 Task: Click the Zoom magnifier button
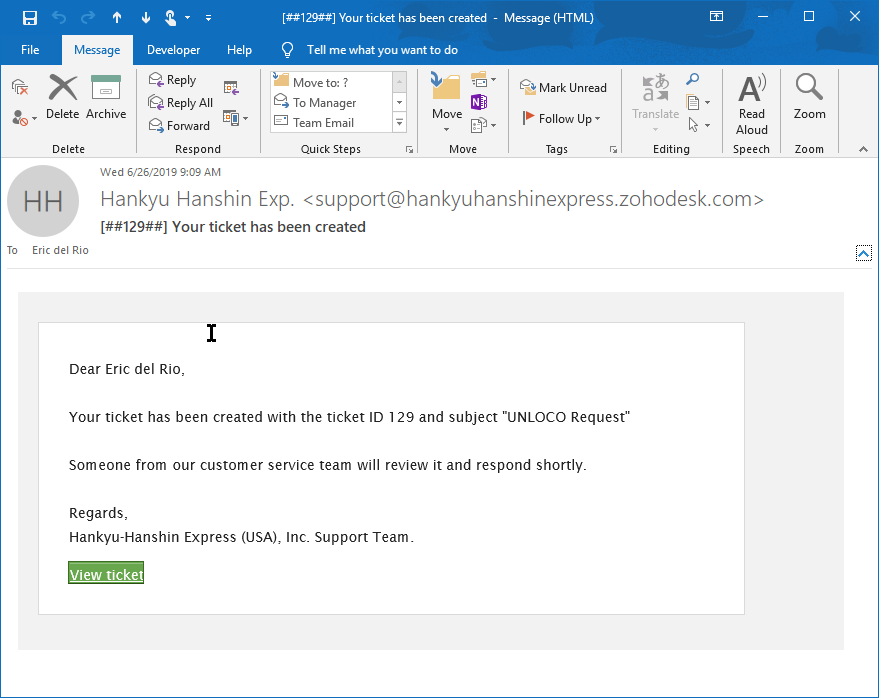[809, 97]
